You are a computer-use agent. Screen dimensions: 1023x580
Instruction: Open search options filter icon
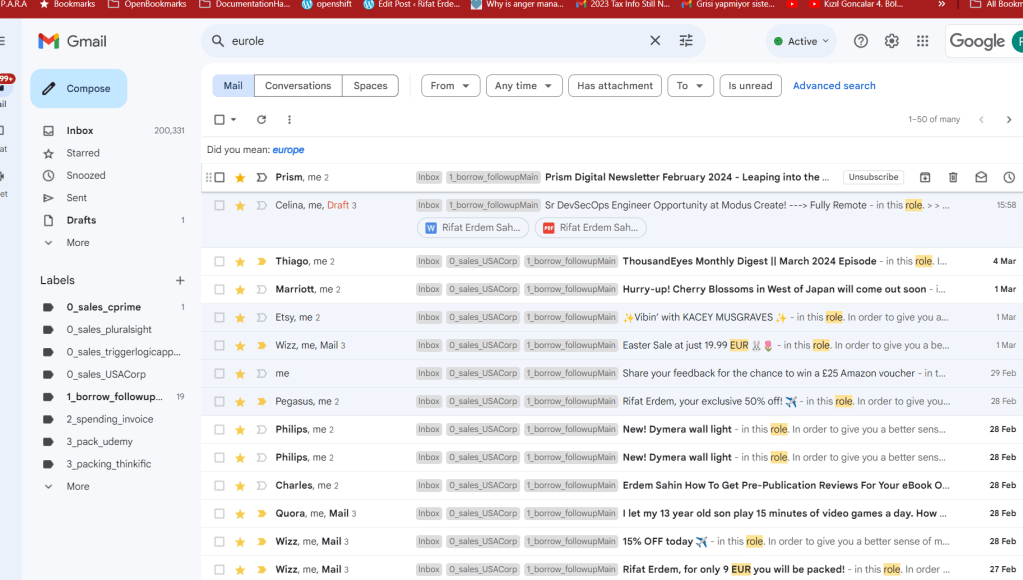pyautogui.click(x=686, y=40)
